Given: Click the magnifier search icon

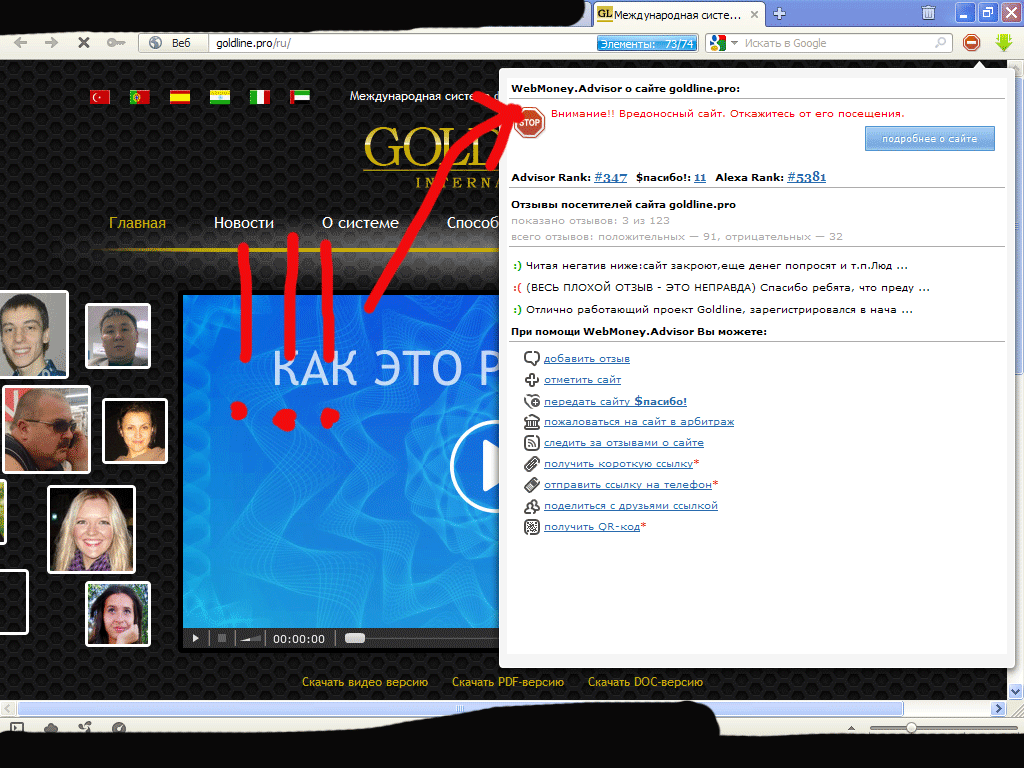Looking at the screenshot, I should (940, 43).
